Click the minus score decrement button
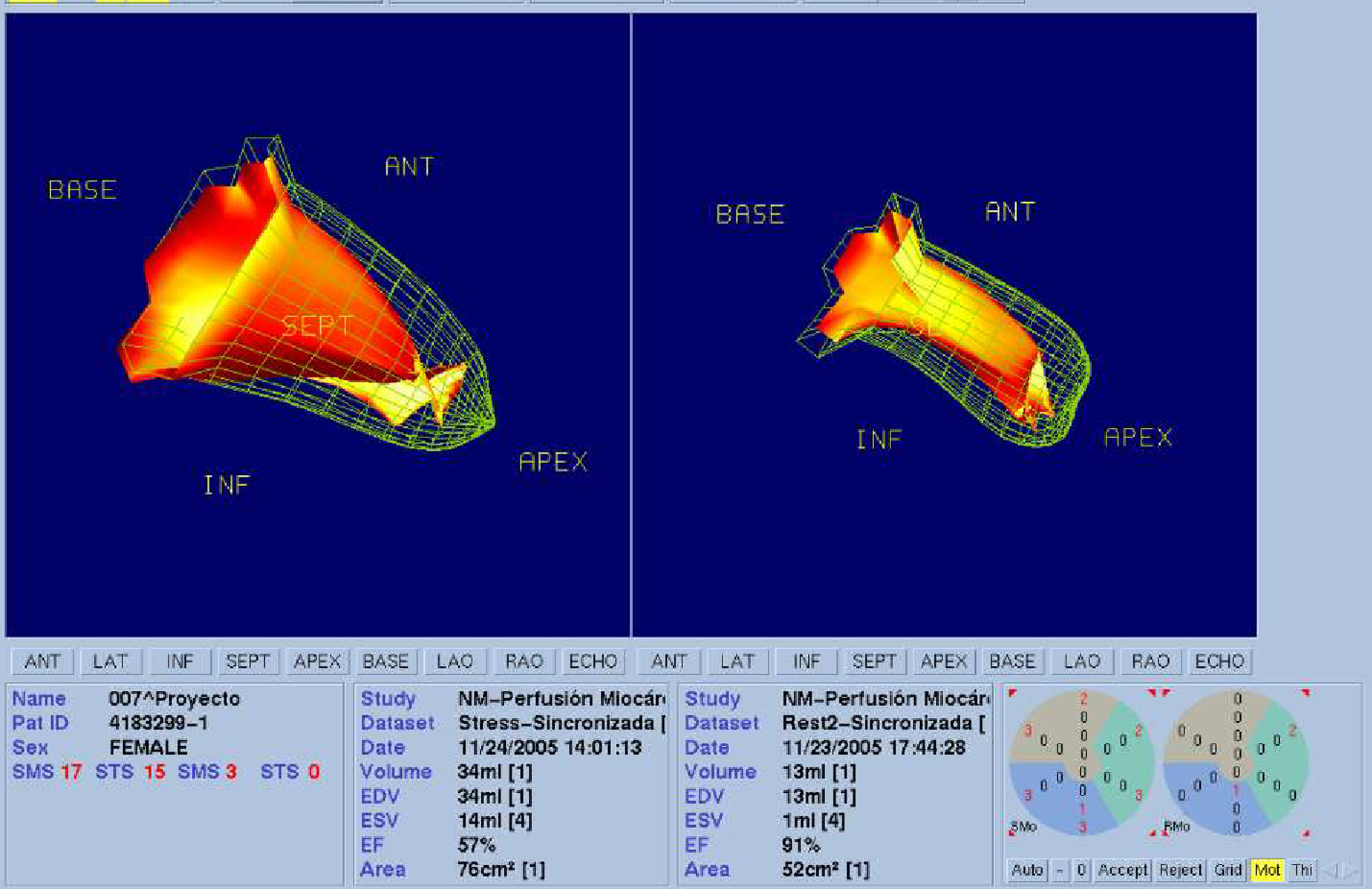The image size is (1372, 889). [x=1059, y=870]
